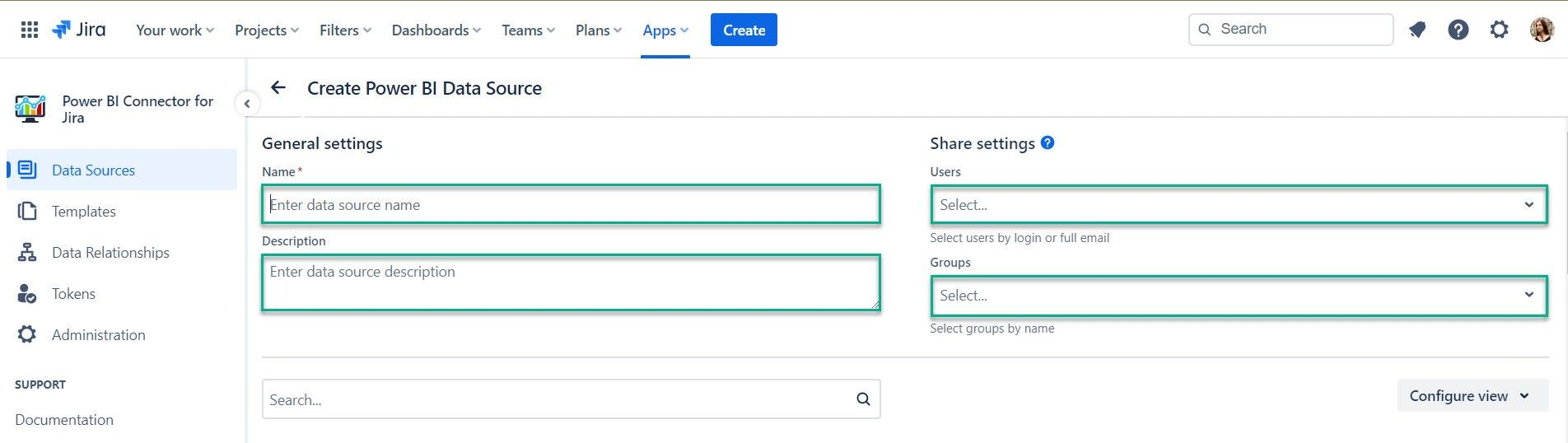Open the notifications bell icon
Viewport: 1568px width, 443px height.
click(1417, 30)
